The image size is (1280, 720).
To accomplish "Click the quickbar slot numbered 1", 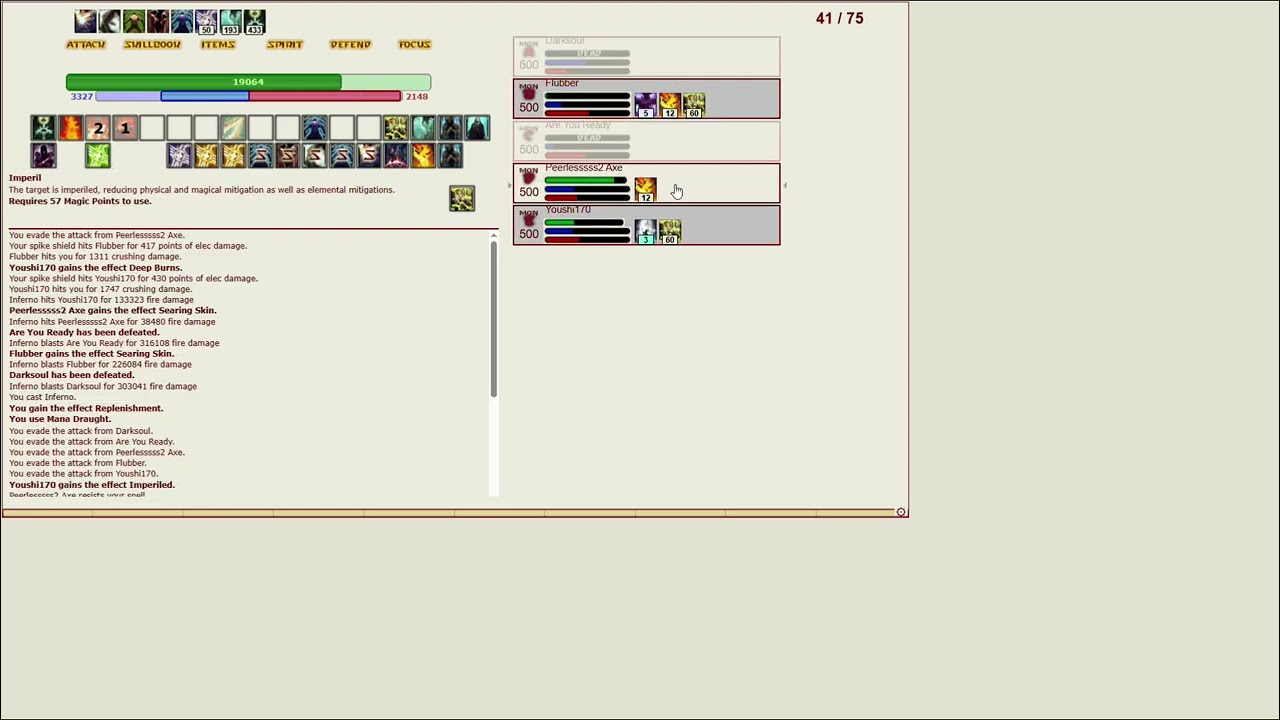I will tap(124, 128).
